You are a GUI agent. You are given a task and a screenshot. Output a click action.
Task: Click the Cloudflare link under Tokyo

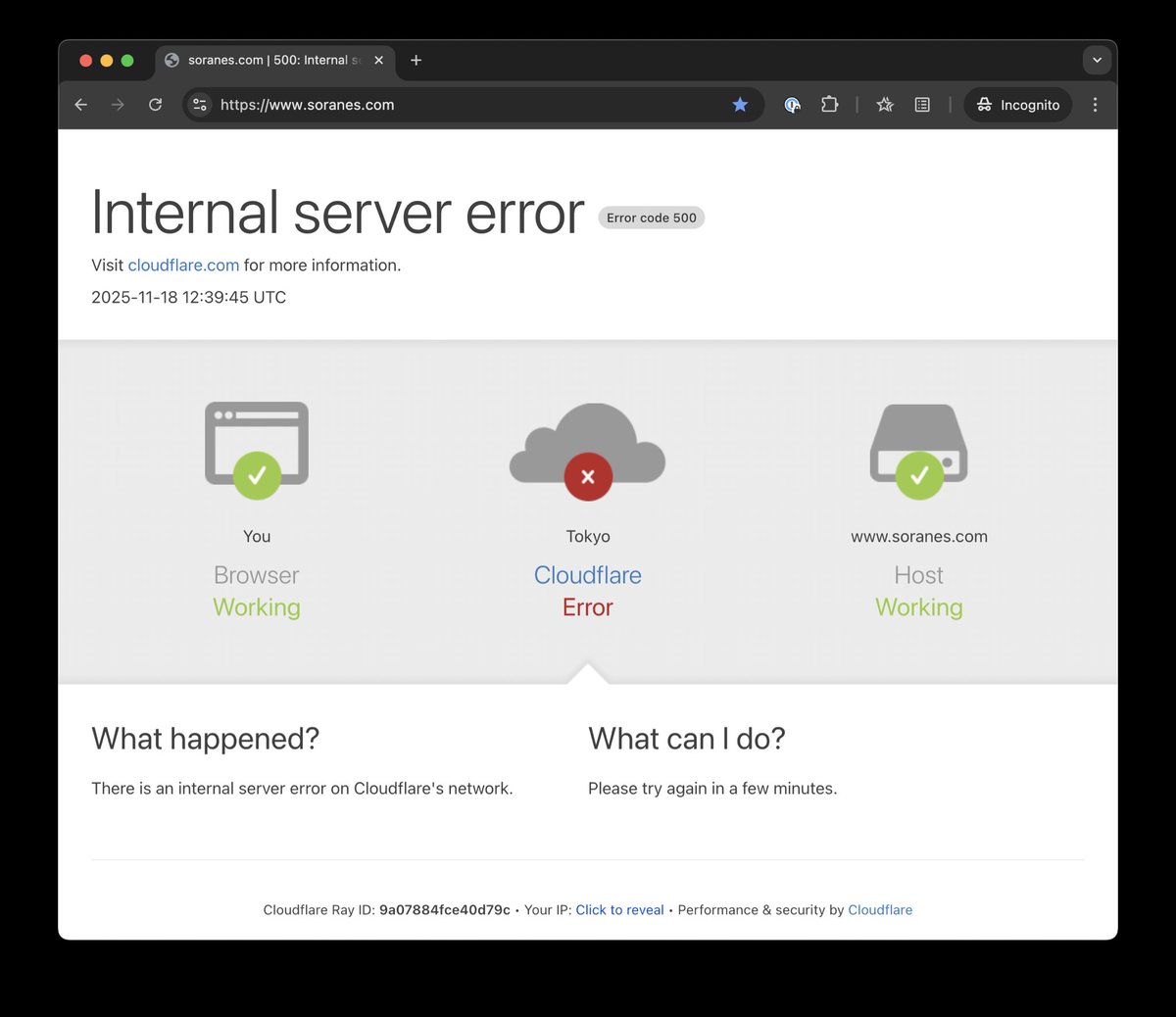point(588,575)
